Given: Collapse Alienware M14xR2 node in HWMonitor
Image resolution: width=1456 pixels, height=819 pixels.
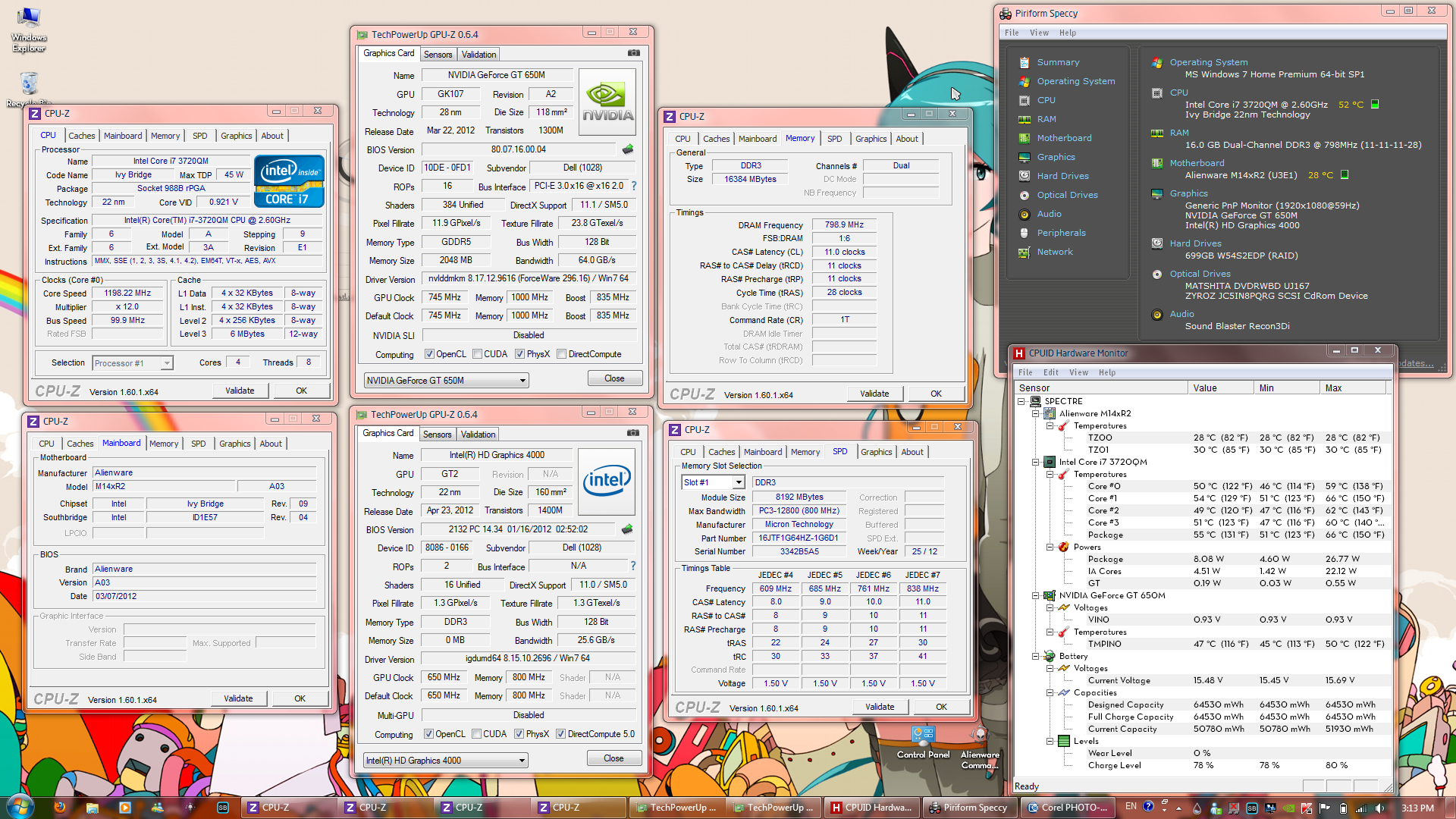Looking at the screenshot, I should click(1035, 413).
